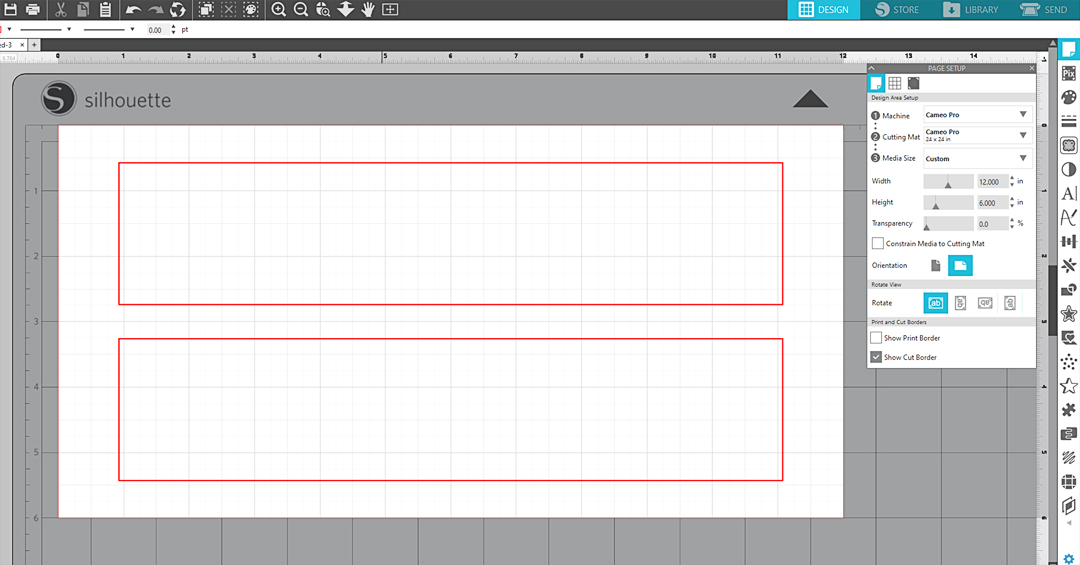Step the Width value stepper
This screenshot has width=1080, height=565.
1012,181
